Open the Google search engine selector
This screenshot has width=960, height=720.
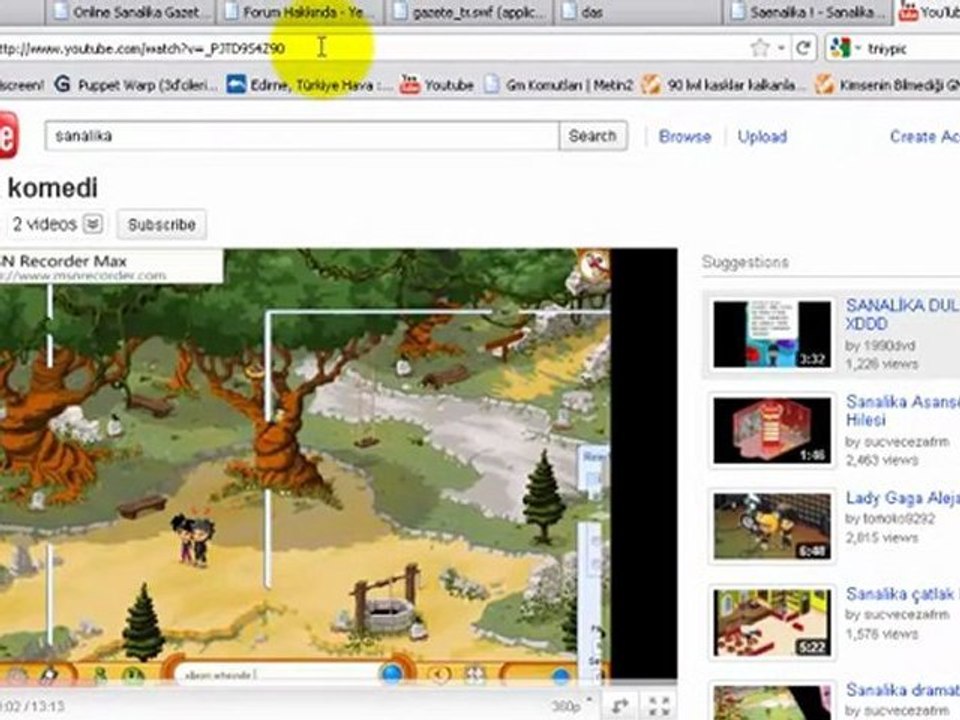tap(845, 48)
